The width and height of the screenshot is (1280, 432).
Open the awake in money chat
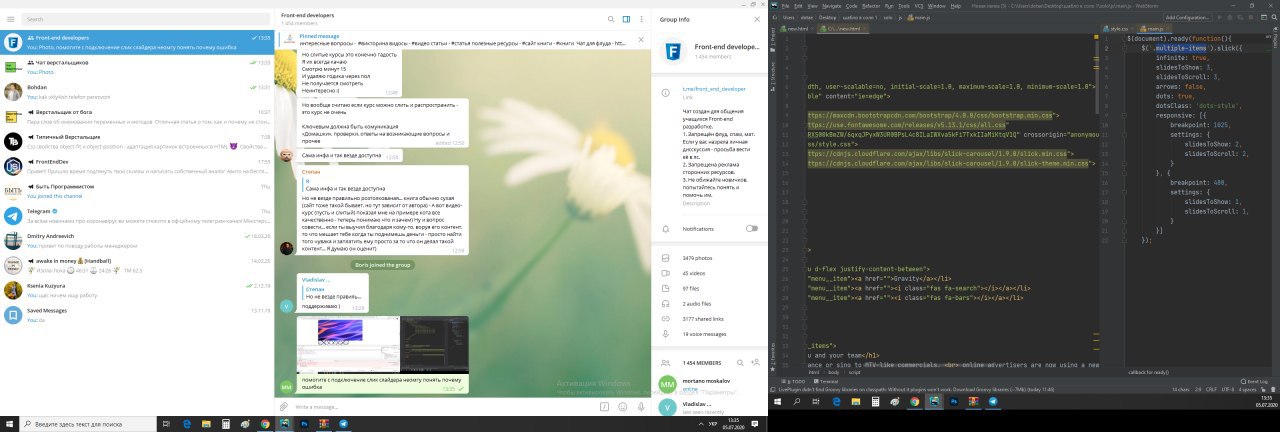point(137,265)
